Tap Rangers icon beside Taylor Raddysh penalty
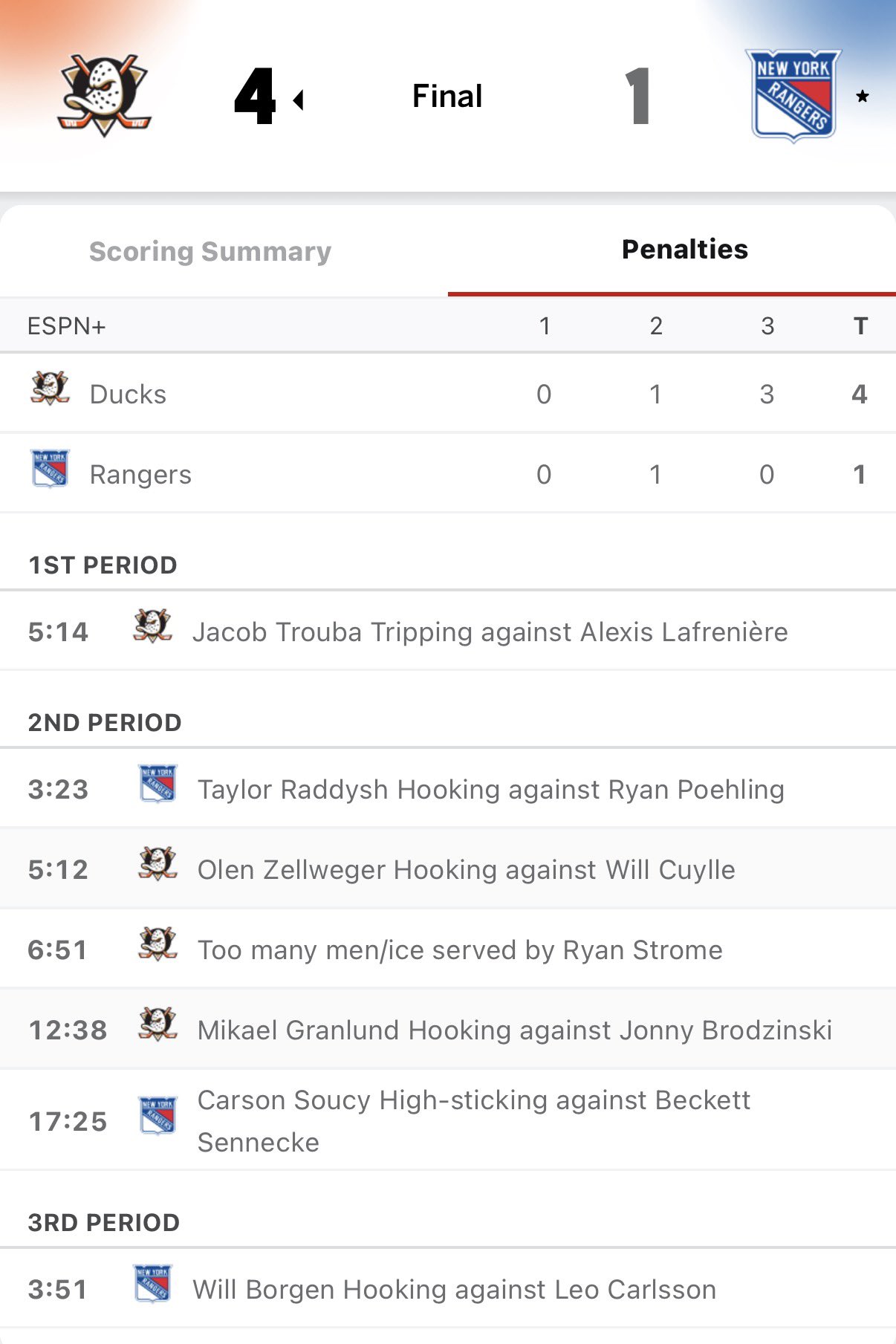The width and height of the screenshot is (896, 1344). click(158, 784)
